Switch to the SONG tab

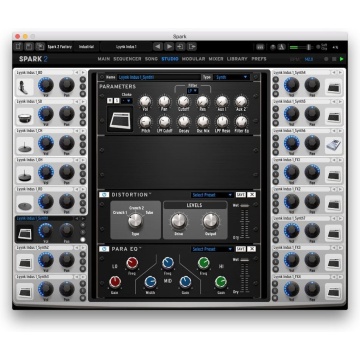click(151, 59)
